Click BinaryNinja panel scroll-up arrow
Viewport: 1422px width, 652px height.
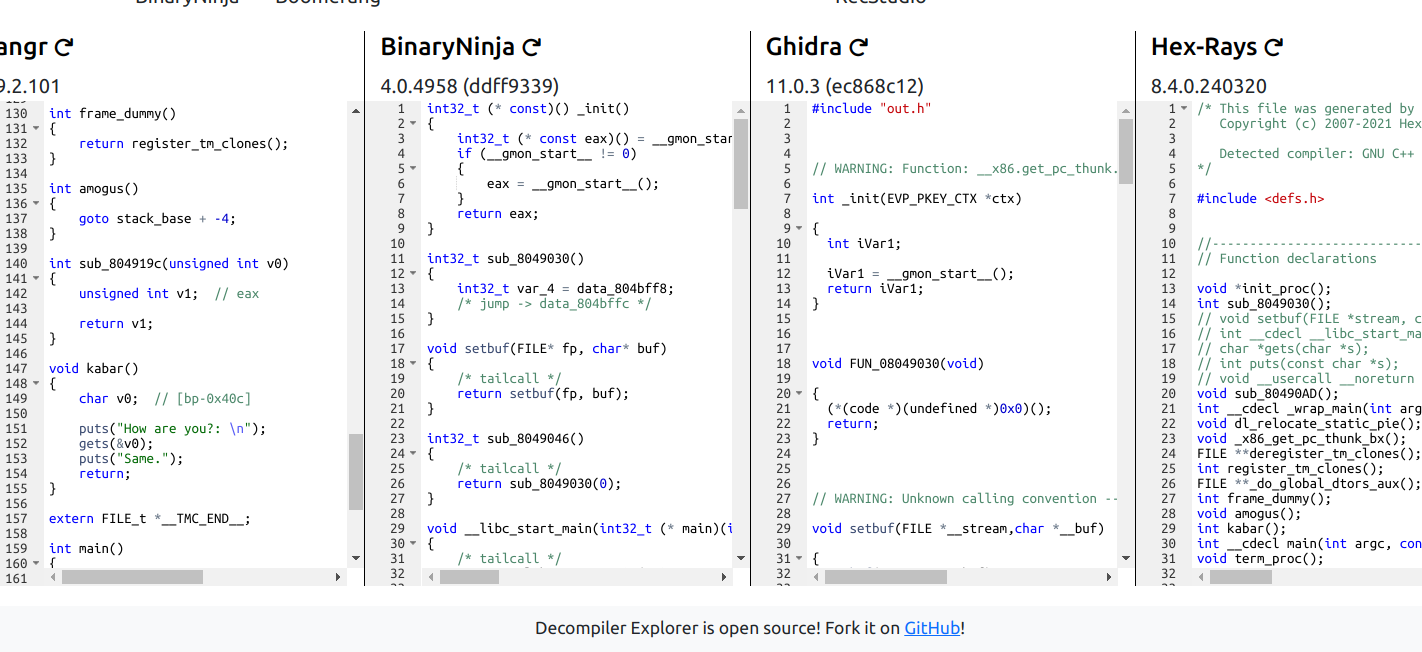tap(741, 110)
